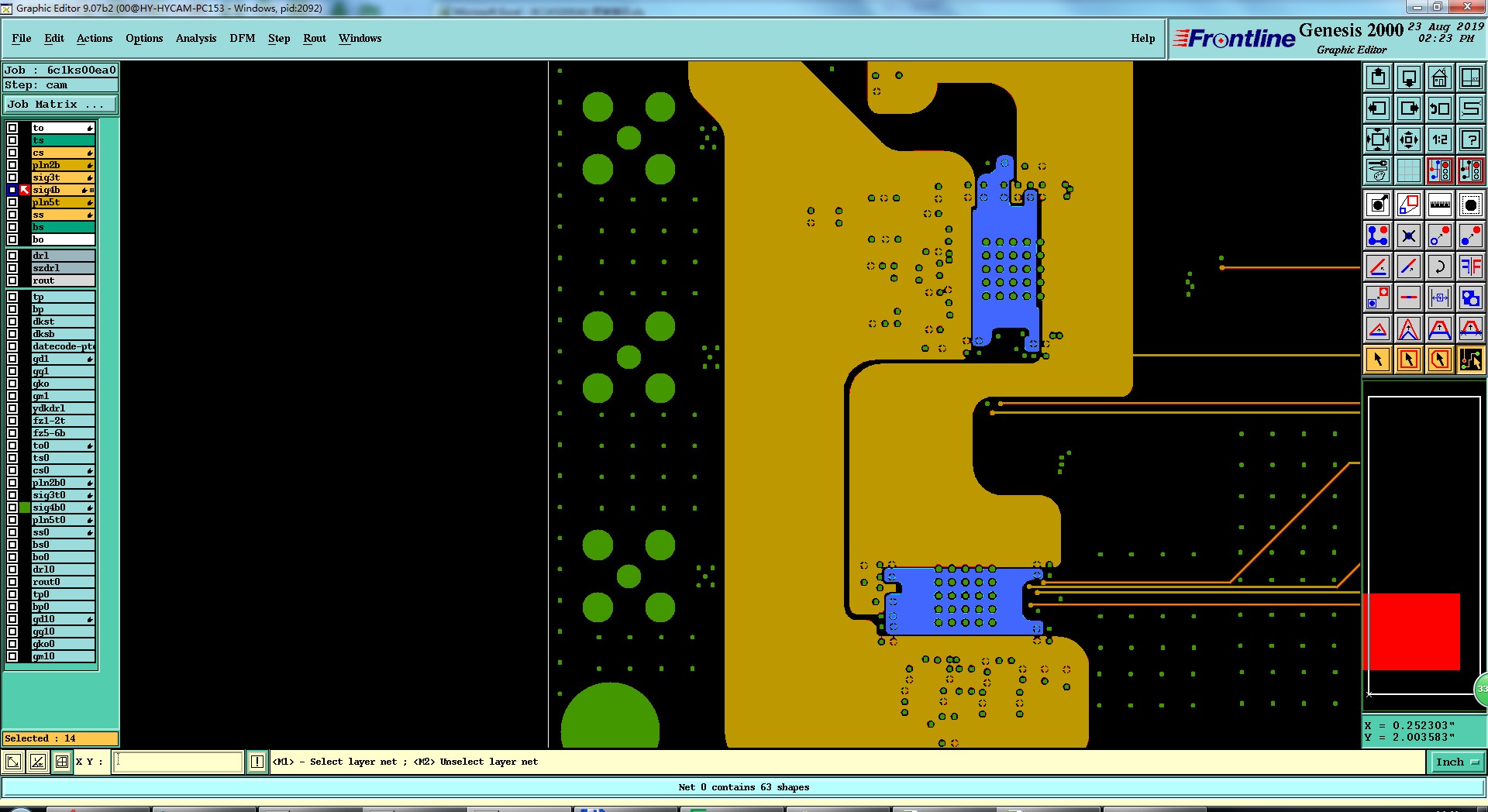The height and width of the screenshot is (812, 1488).
Task: Select the area zoom red-blue squares icon
Action: (1409, 205)
